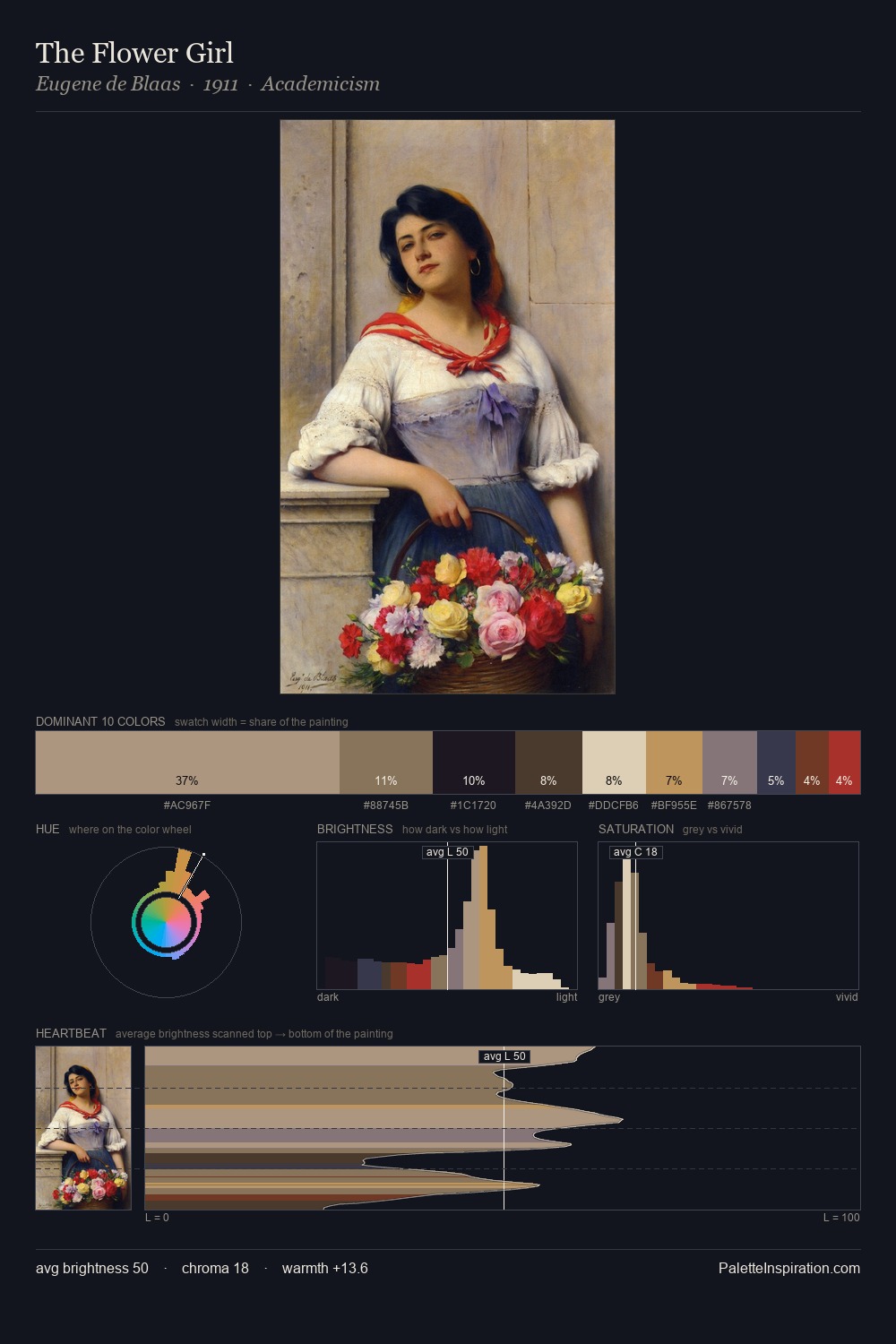Screen dimensions: 896x1344
Task: Select the 7% tan swatch #BF955E
Action: click(674, 762)
